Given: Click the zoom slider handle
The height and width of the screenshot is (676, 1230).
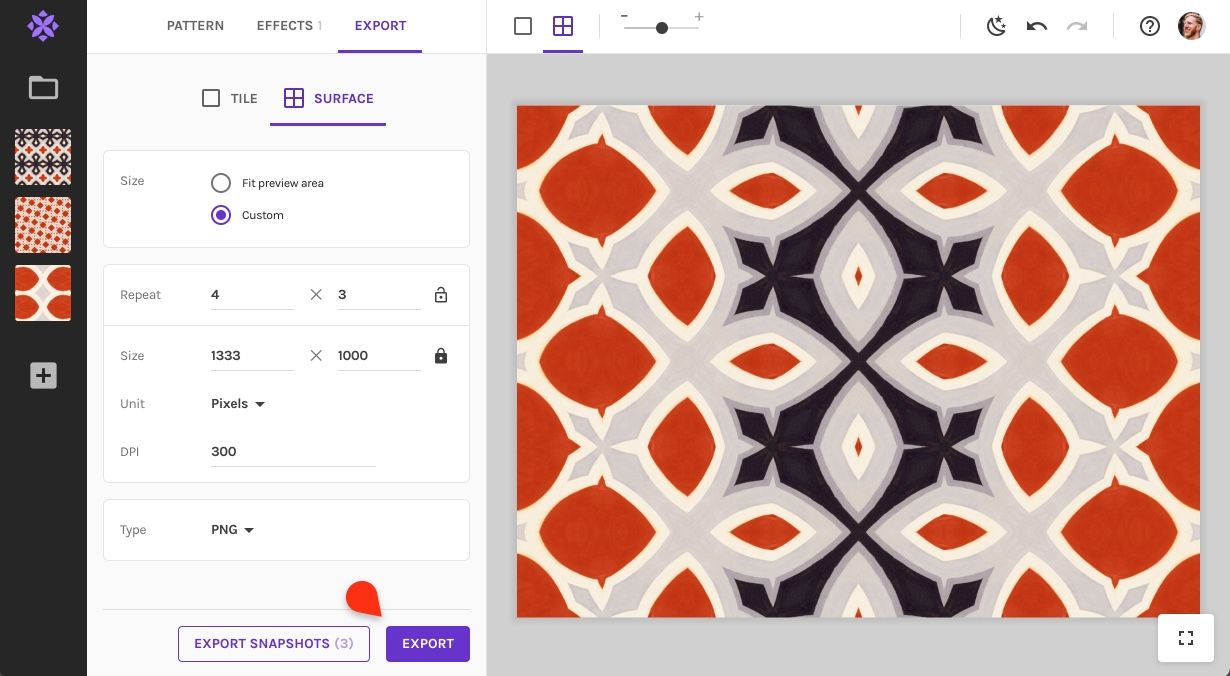Looking at the screenshot, I should (662, 28).
